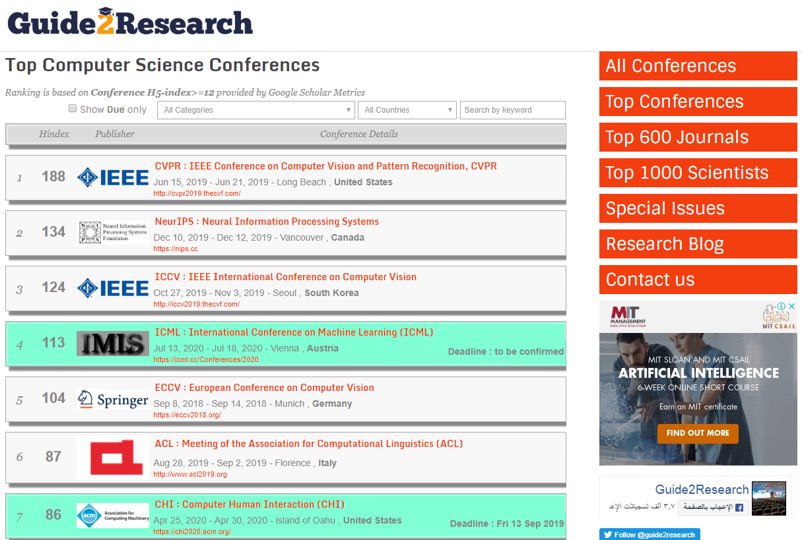Click the Publisher column header
The width and height of the screenshot is (802, 540).
(x=115, y=134)
